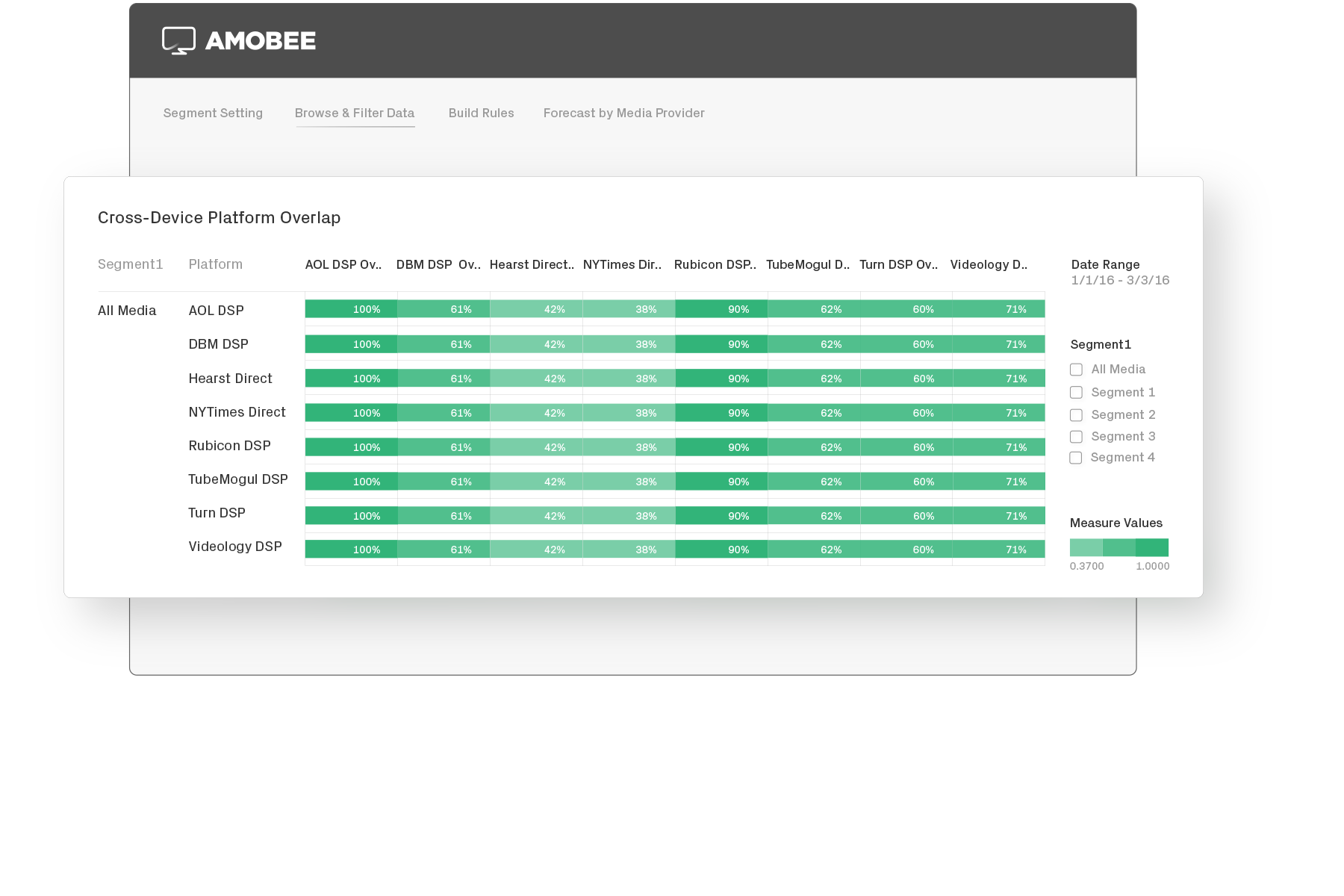
Task: Click the 100% cell in AOL DSP row
Action: [351, 309]
